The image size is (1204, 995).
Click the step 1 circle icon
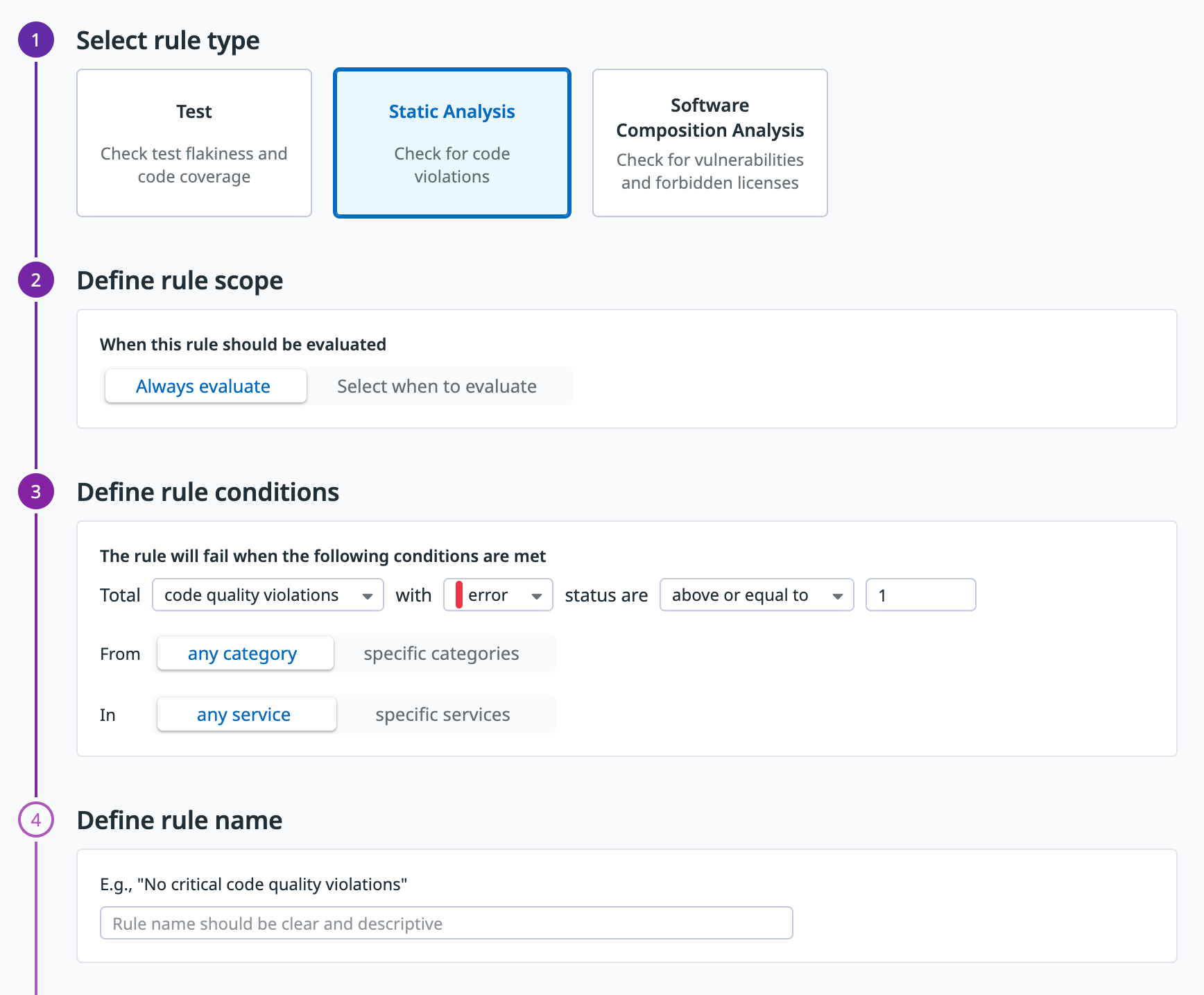point(36,40)
